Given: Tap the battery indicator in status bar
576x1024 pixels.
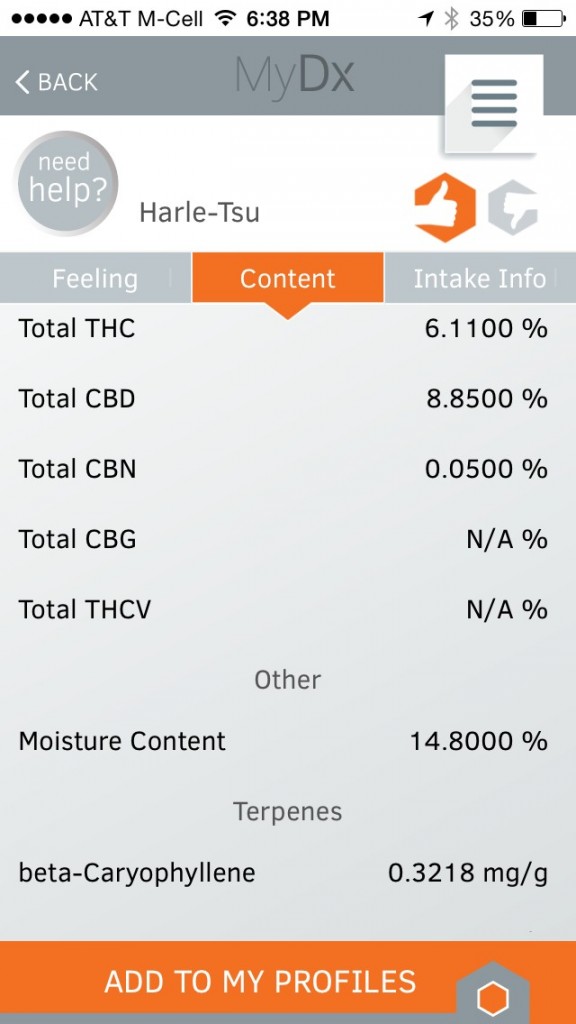Looking at the screenshot, I should tap(543, 19).
